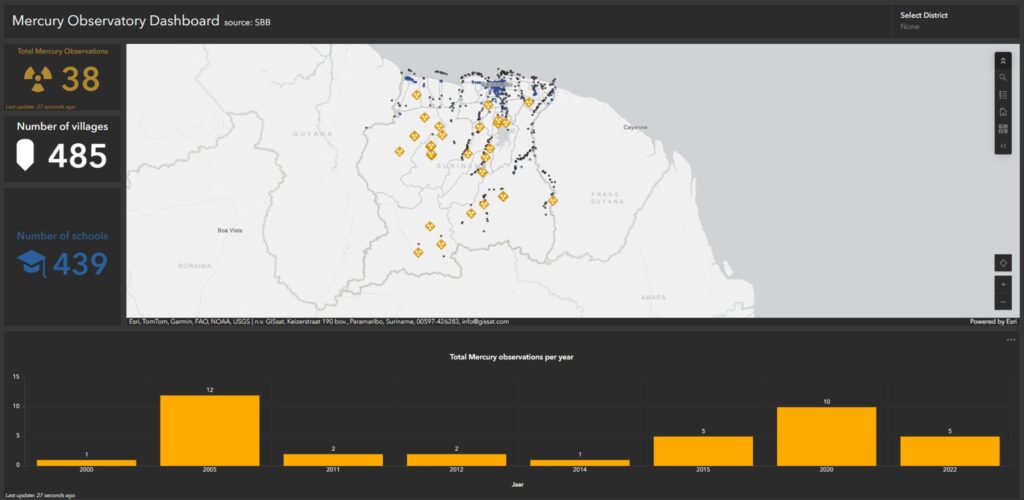Zoom out on the map
The height and width of the screenshot is (500, 1024).
(1003, 302)
